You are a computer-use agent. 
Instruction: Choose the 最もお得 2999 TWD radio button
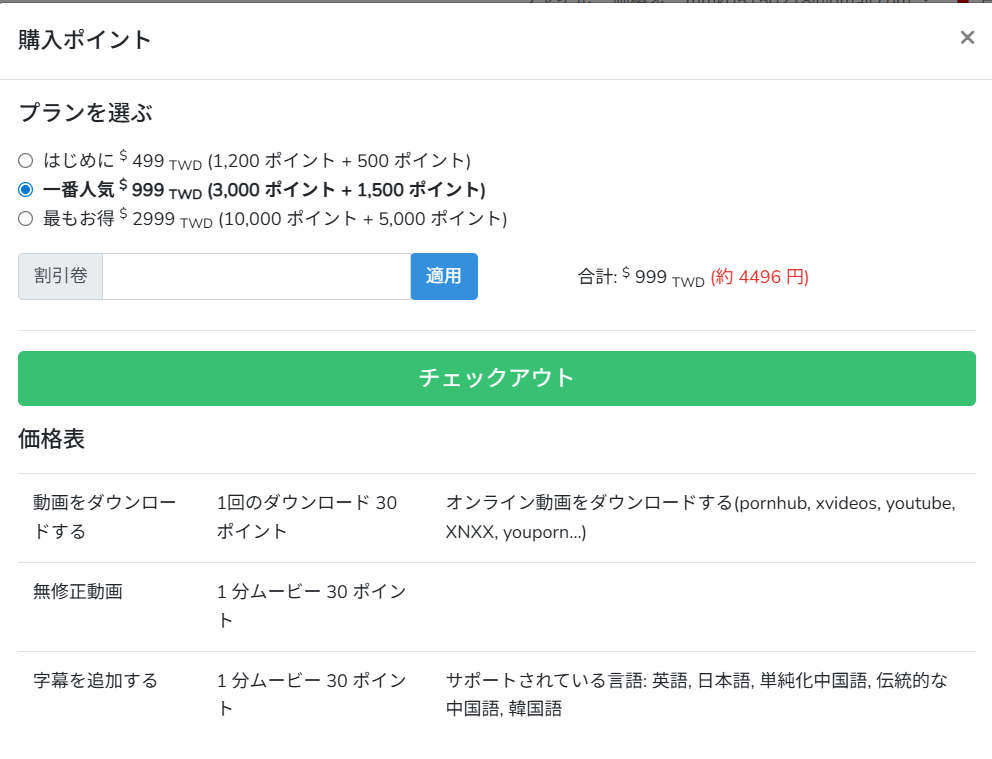[26, 218]
